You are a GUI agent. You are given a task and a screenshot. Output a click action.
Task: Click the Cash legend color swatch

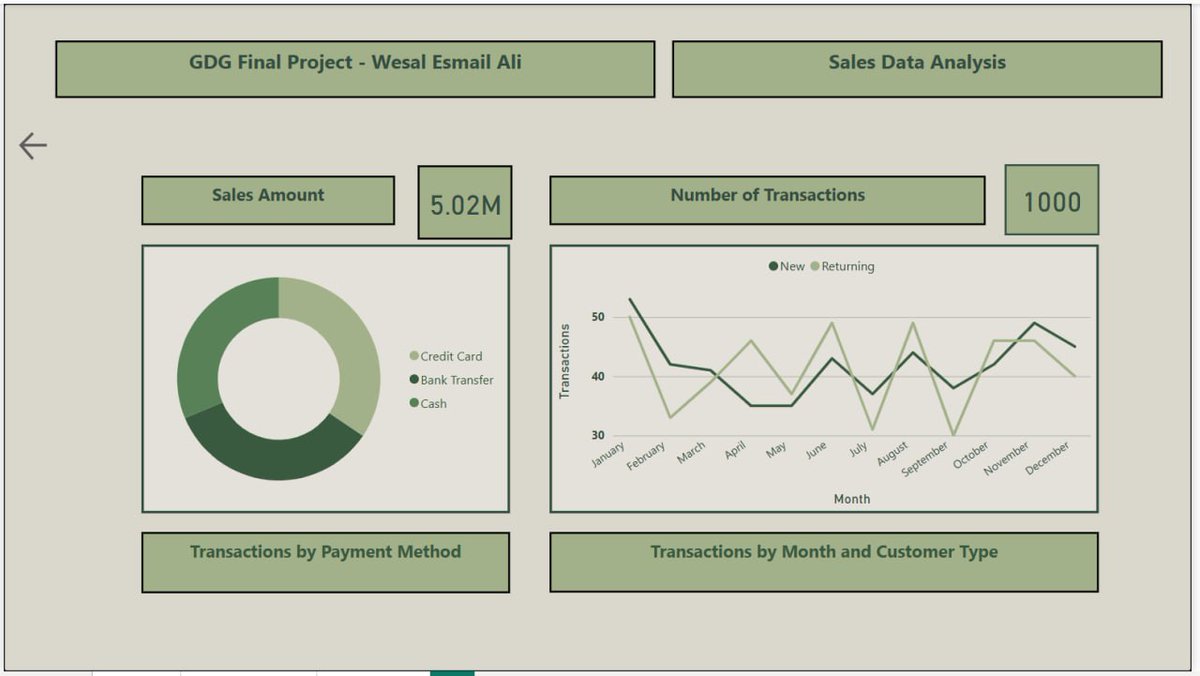click(x=413, y=404)
